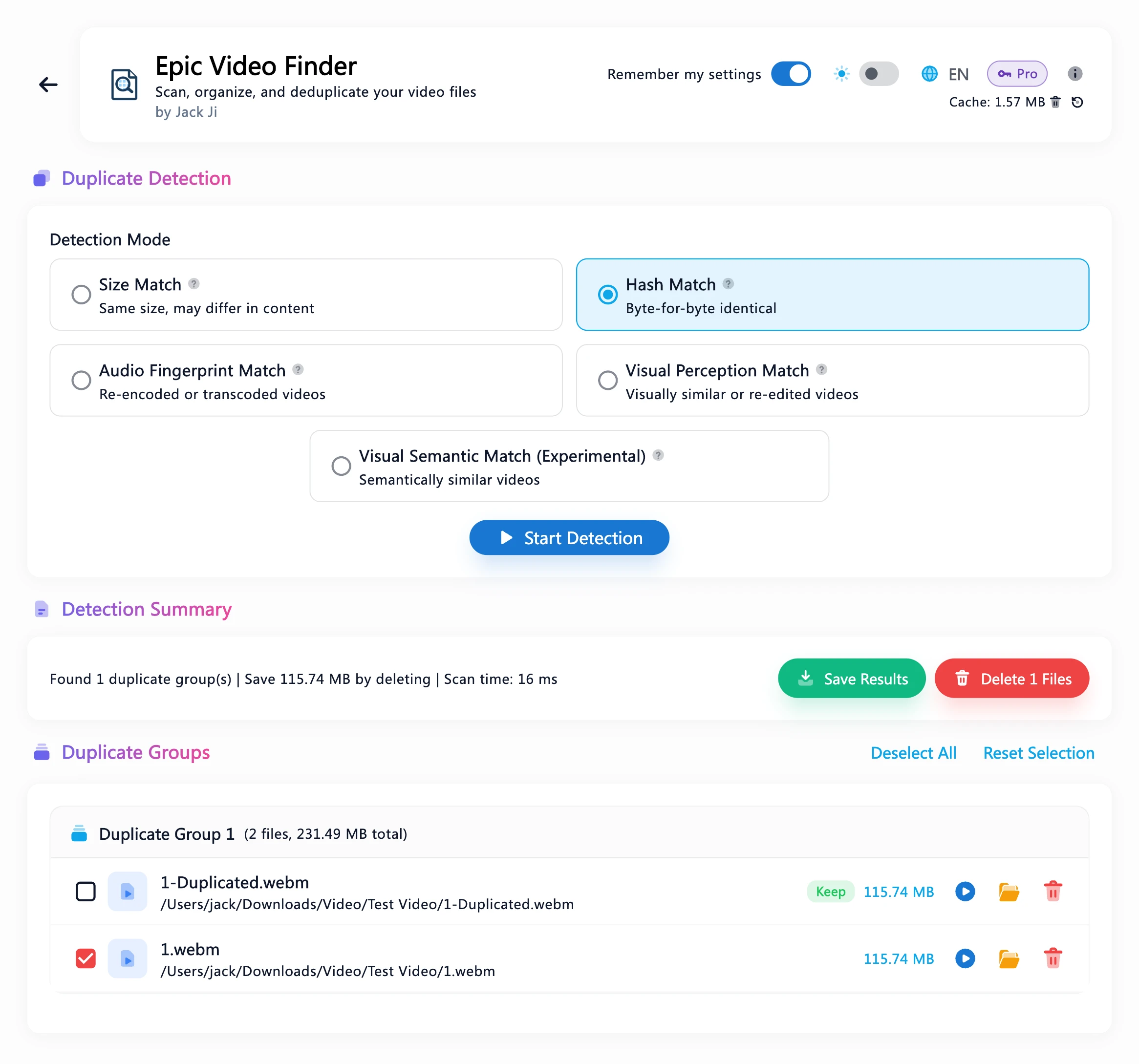The image size is (1139, 1064).
Task: Open the info about icon
Action: tap(1075, 74)
